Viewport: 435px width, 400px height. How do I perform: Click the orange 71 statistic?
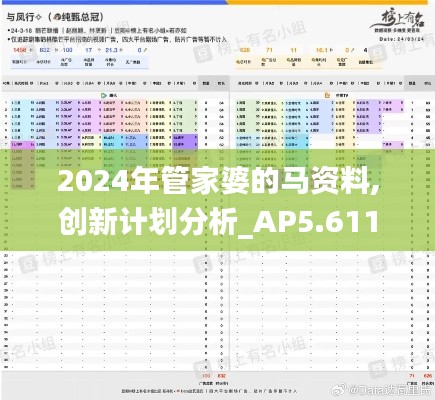pyautogui.click(x=269, y=50)
